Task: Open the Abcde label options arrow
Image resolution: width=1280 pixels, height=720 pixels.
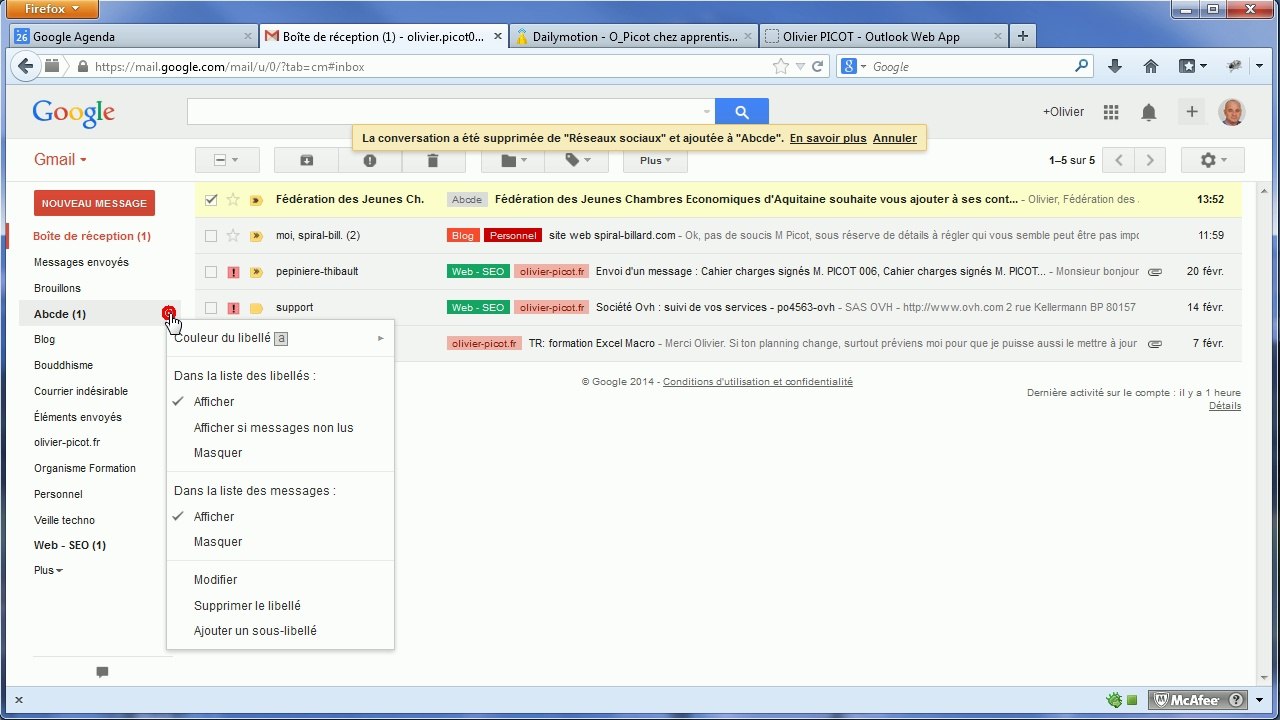Action: coord(170,314)
